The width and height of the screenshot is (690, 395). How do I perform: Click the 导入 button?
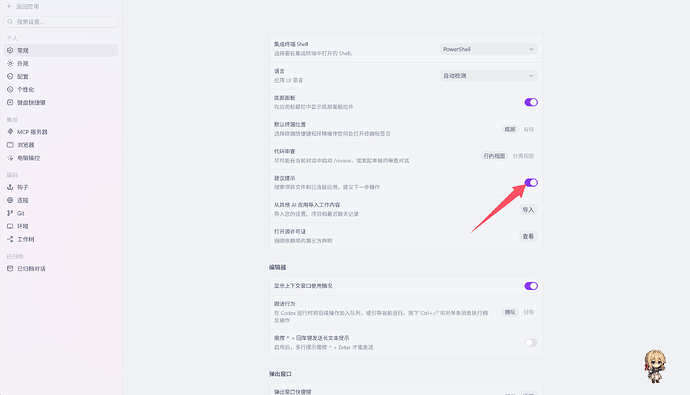[528, 210]
